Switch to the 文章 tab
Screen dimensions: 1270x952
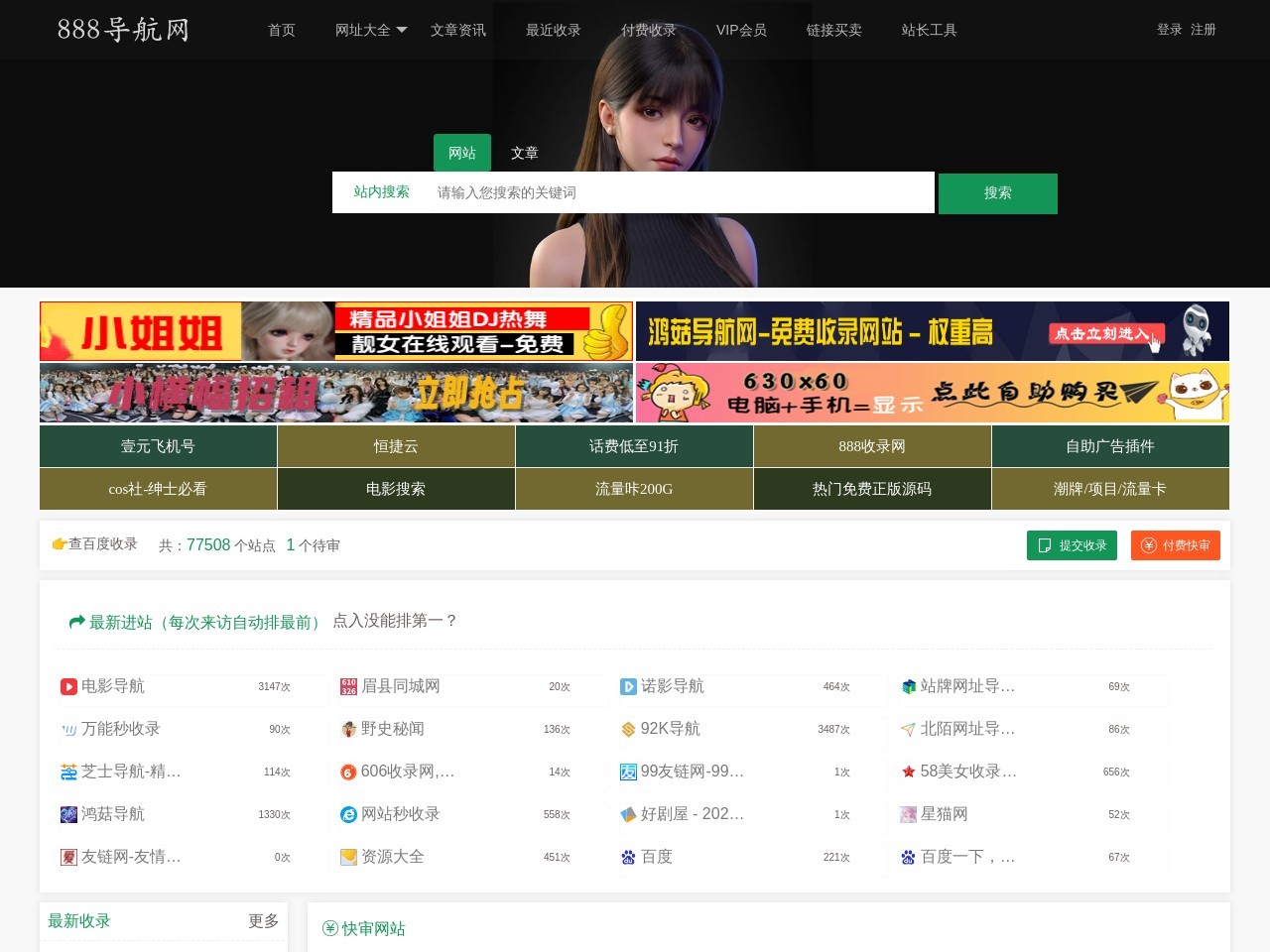[x=526, y=153]
